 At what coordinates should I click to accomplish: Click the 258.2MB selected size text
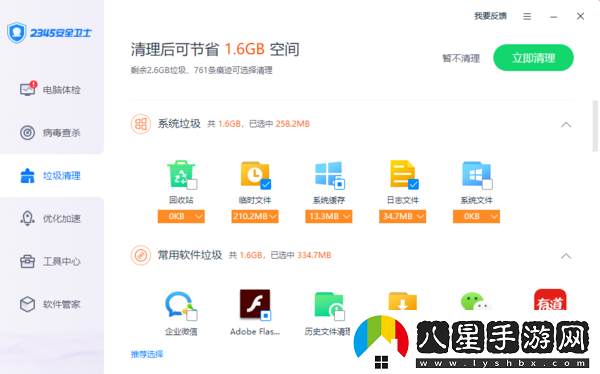pos(293,124)
